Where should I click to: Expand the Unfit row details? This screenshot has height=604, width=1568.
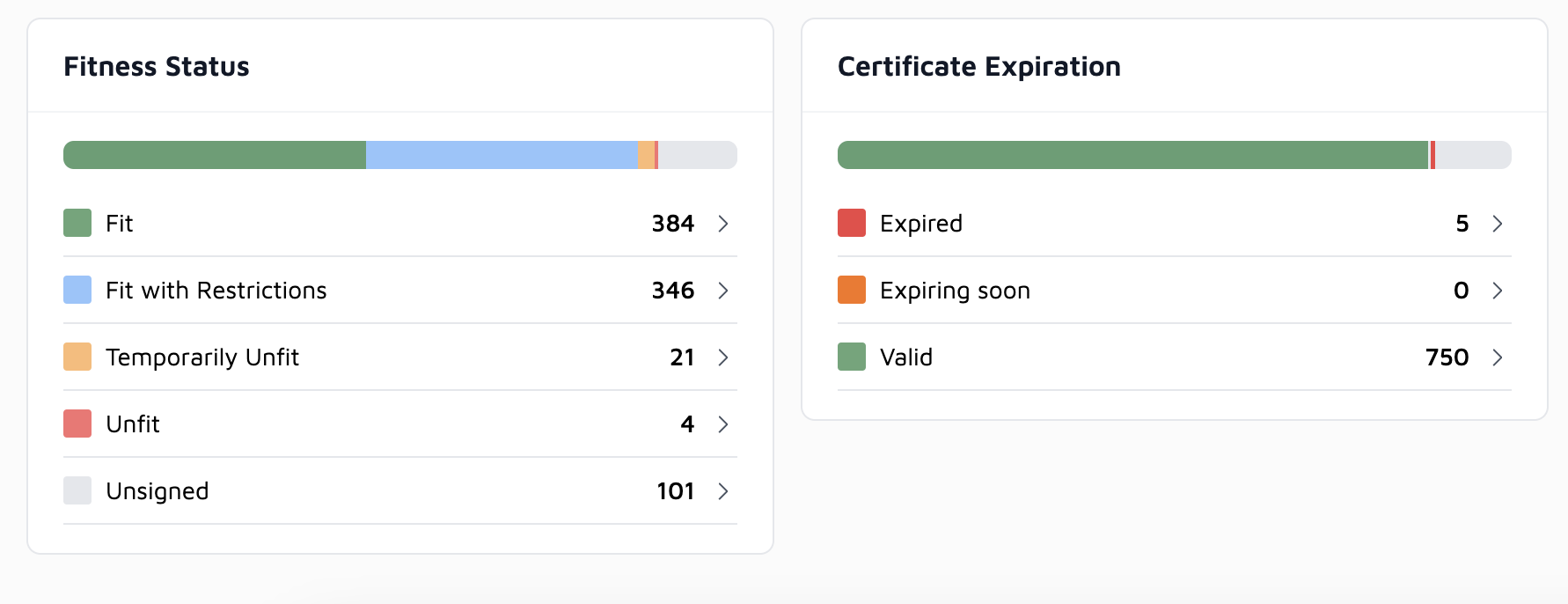coord(723,424)
